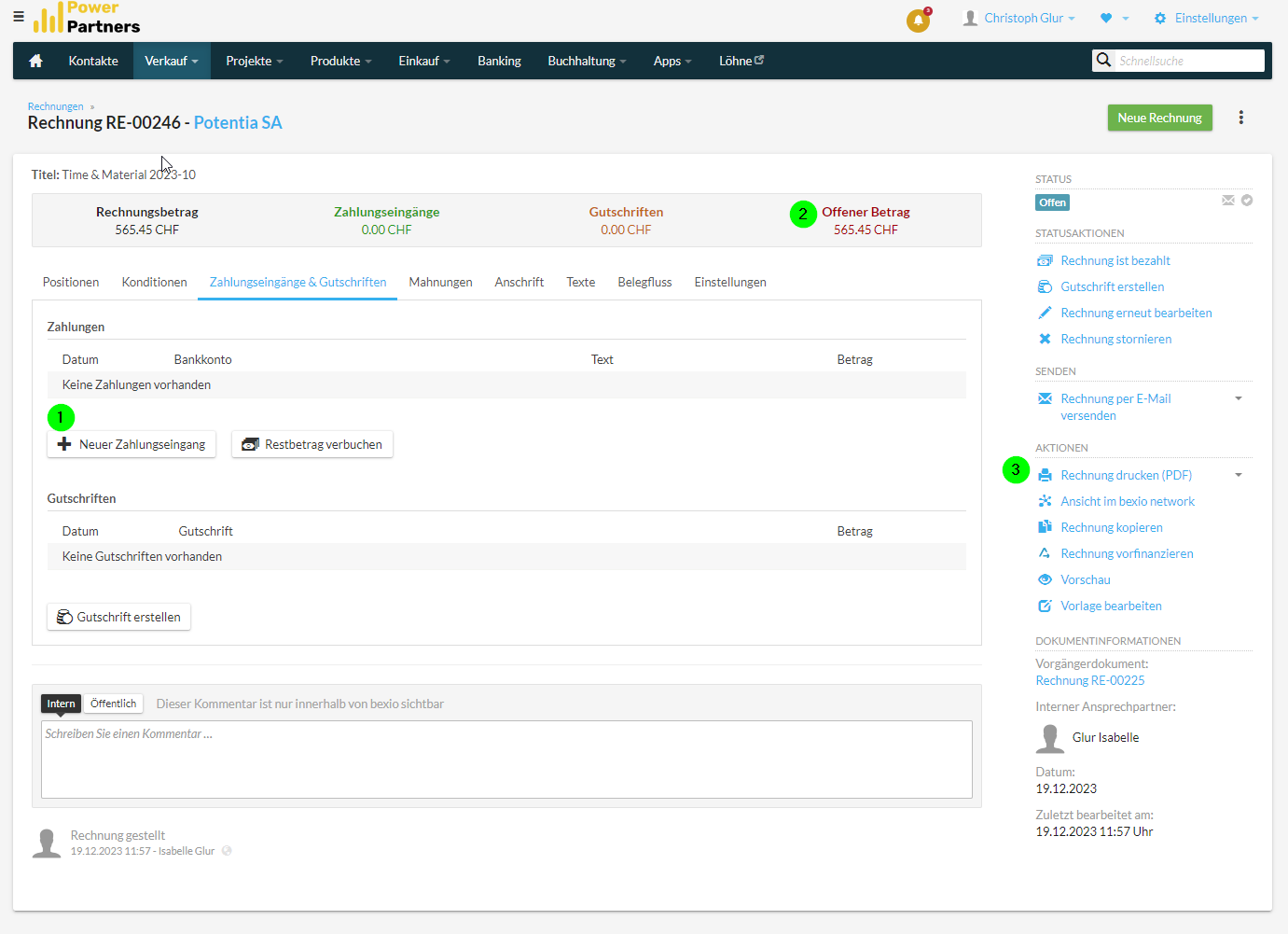Click the home icon in navigation bar
Viewport: 1288px width, 934px height.
(35, 61)
